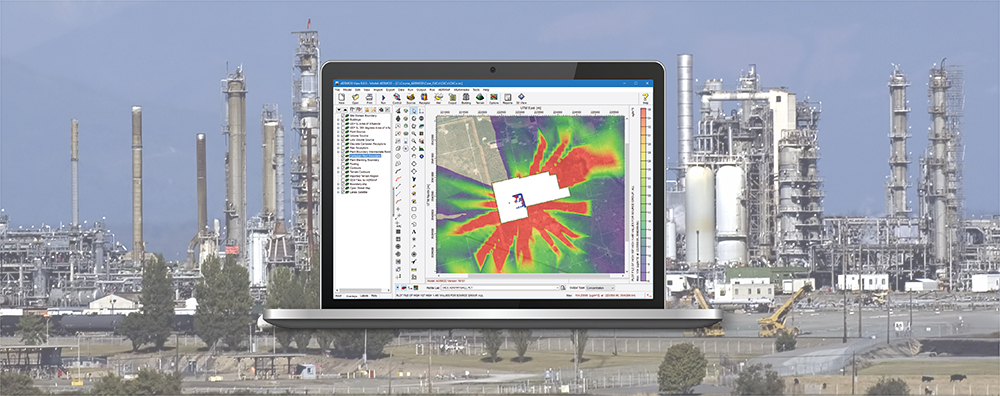Toggle the Buildings layer checkbox
Image resolution: width=1000 pixels, height=396 pixels.
[x=343, y=119]
